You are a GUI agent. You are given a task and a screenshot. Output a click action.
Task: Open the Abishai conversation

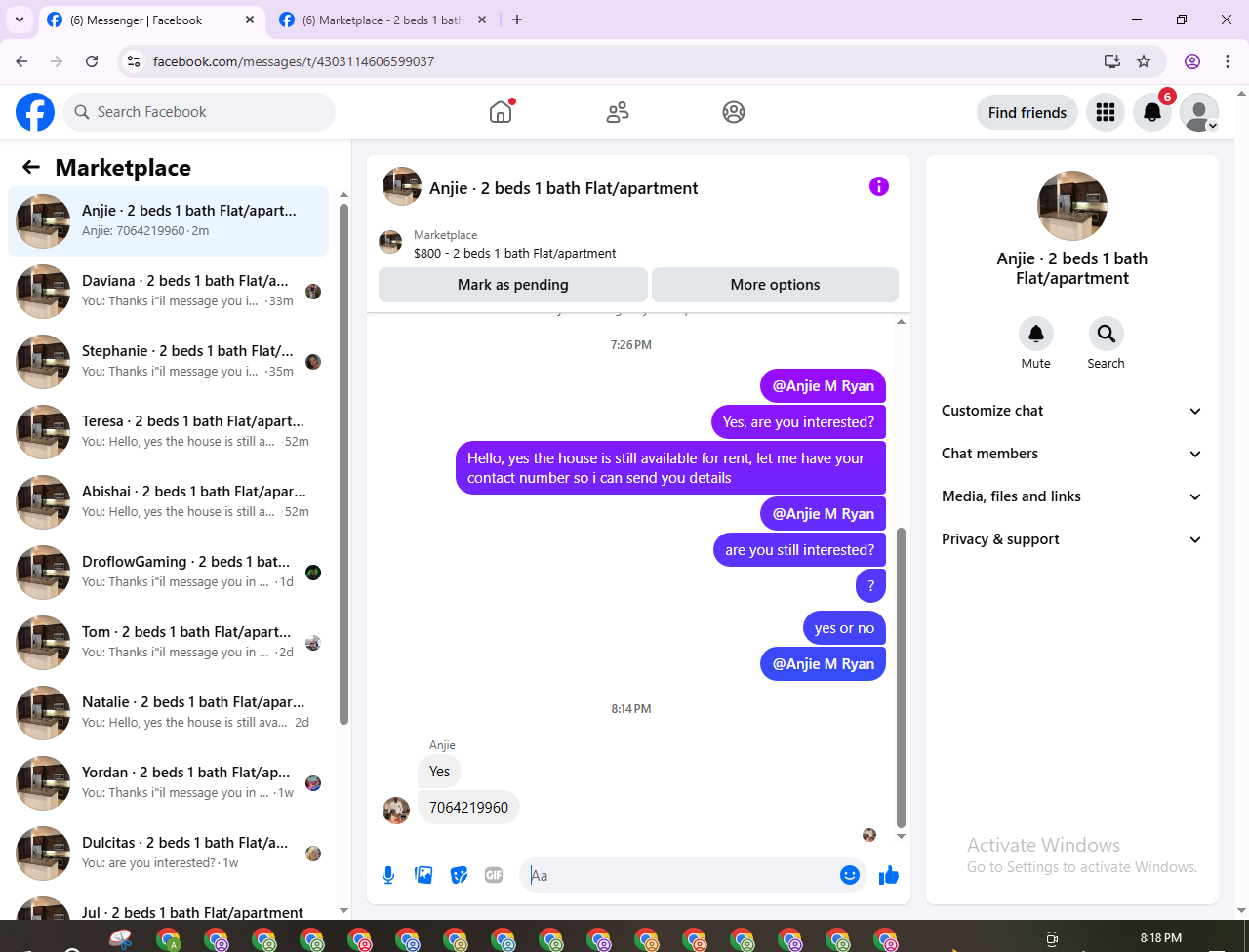click(169, 502)
